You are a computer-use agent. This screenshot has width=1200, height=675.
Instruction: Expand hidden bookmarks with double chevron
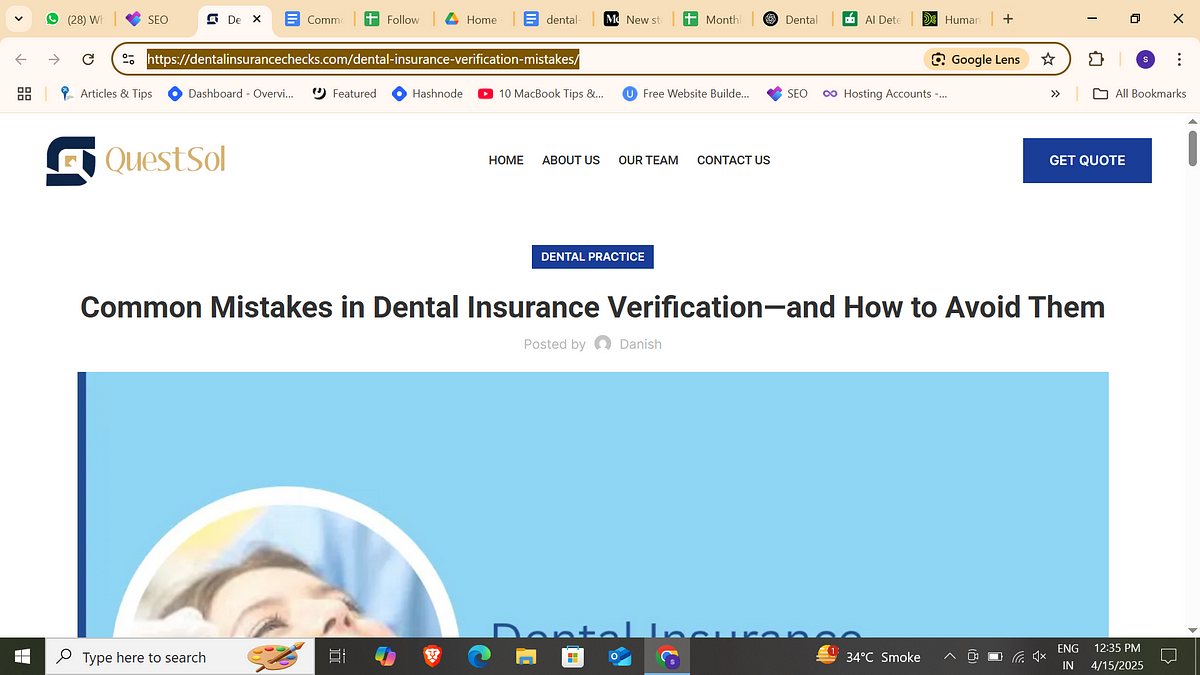(1055, 93)
